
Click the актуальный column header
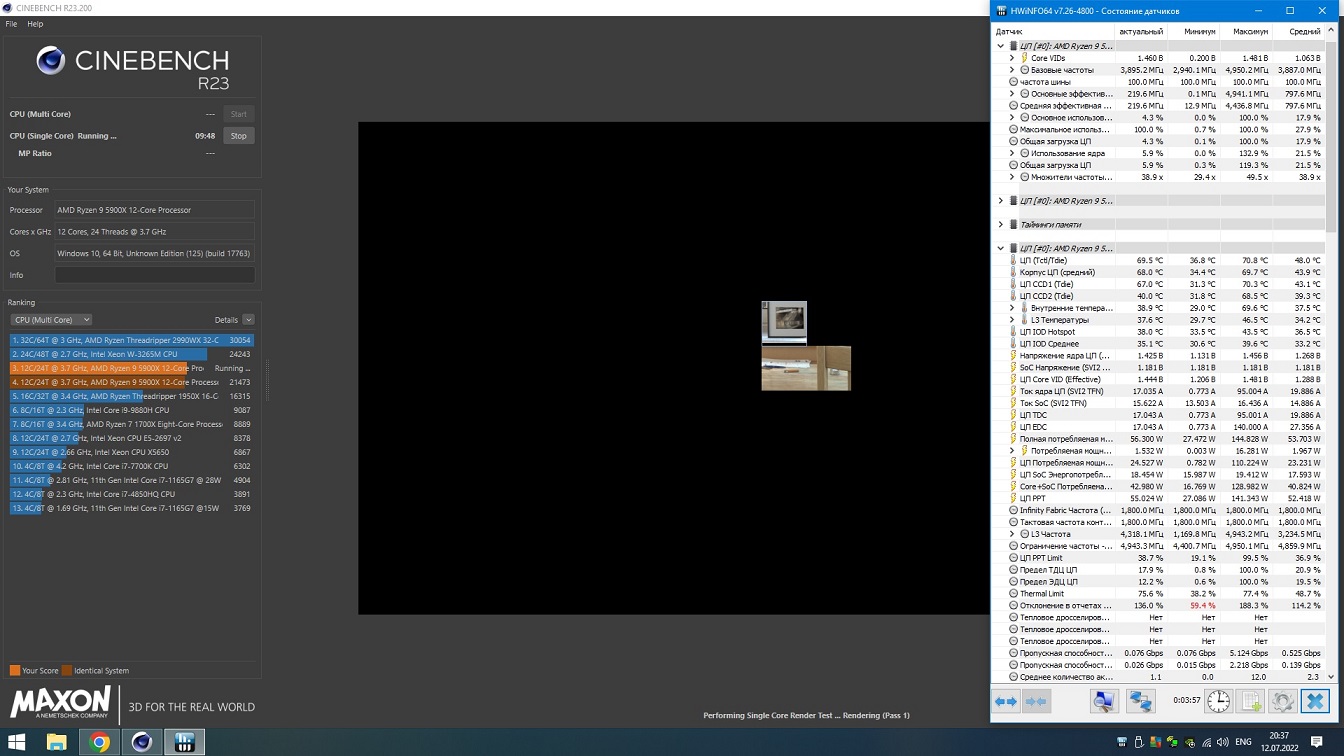click(x=1140, y=31)
